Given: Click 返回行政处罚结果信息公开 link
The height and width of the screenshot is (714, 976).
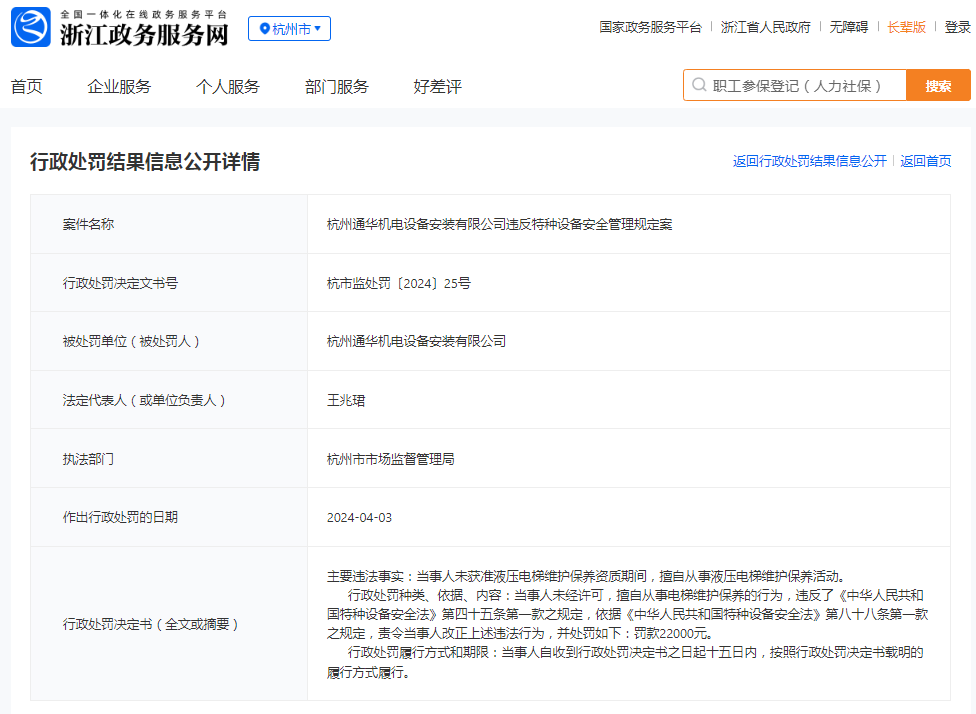Looking at the screenshot, I should pyautogui.click(x=809, y=161).
